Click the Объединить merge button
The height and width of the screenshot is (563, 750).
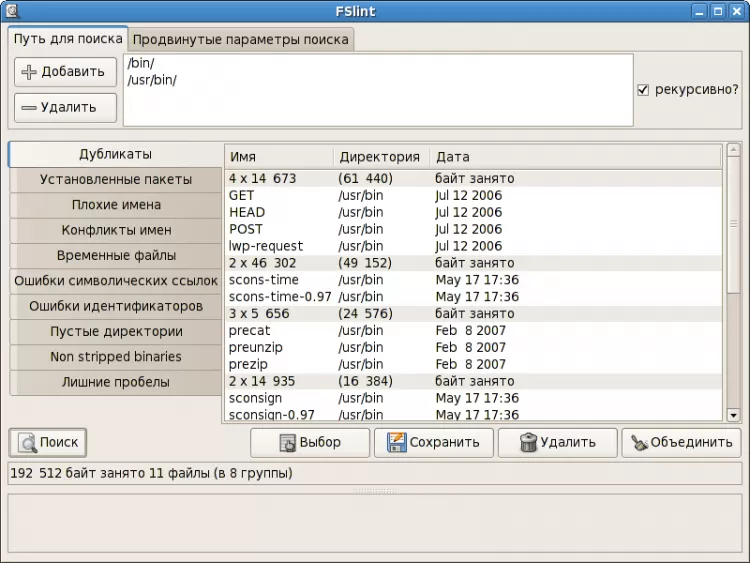(x=681, y=442)
